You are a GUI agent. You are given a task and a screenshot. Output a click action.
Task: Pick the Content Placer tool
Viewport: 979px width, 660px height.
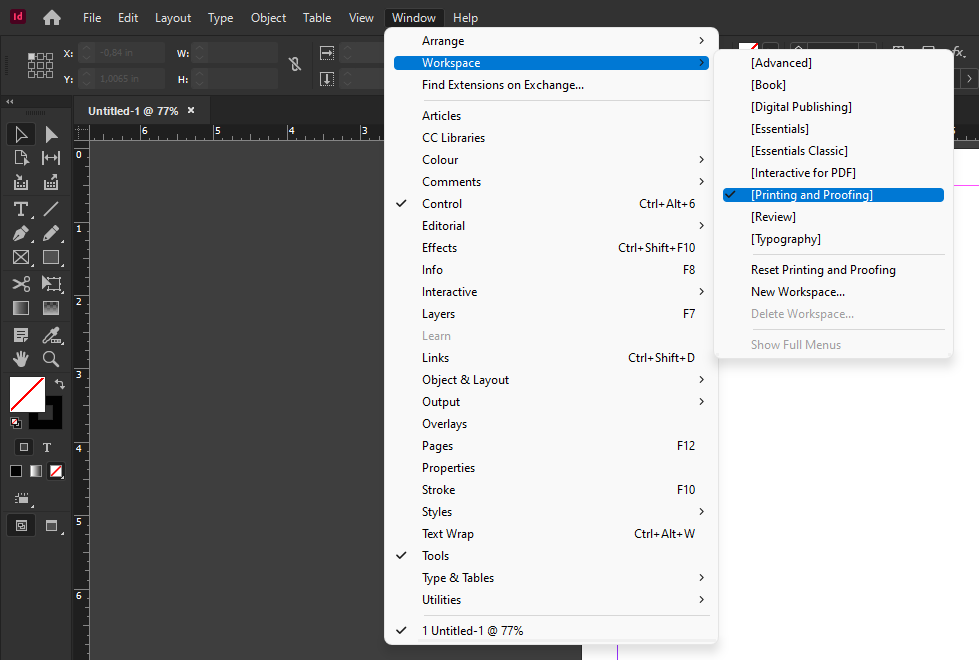pos(51,182)
